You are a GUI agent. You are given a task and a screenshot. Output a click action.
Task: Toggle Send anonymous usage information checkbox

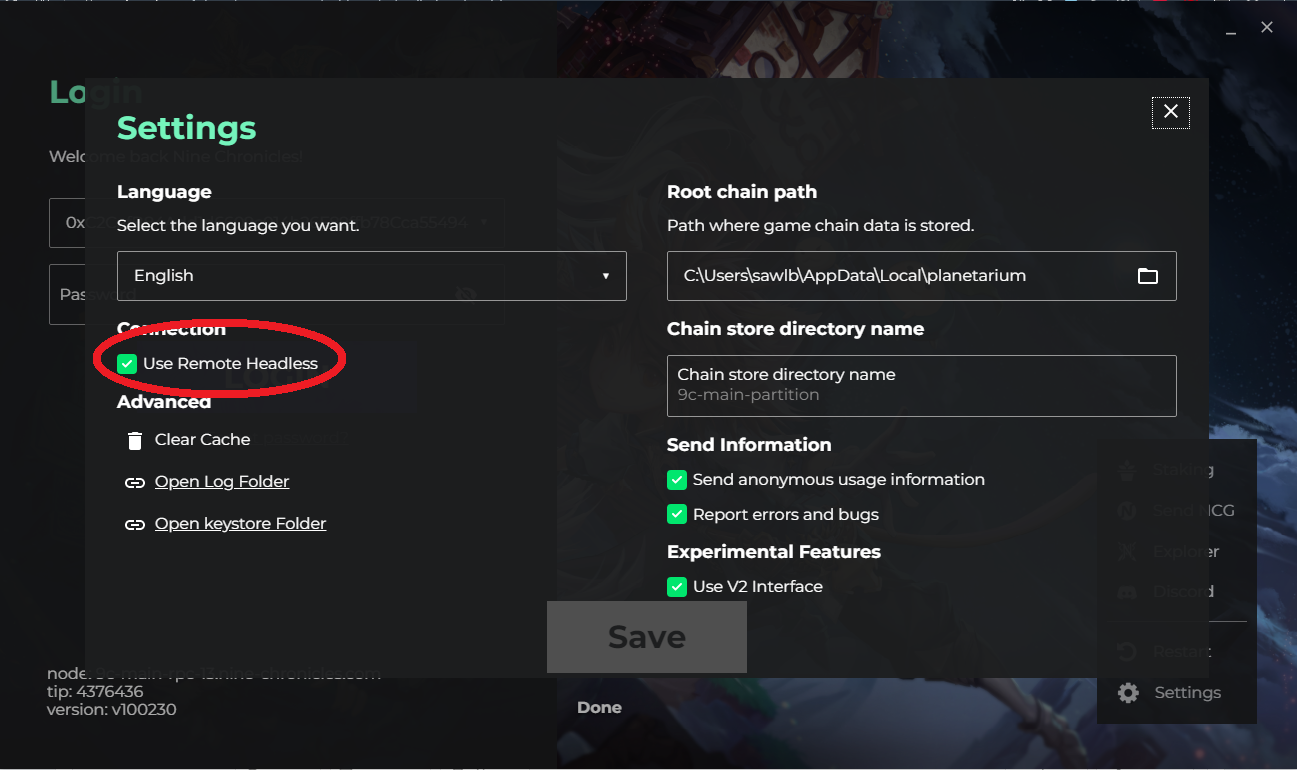coord(677,480)
